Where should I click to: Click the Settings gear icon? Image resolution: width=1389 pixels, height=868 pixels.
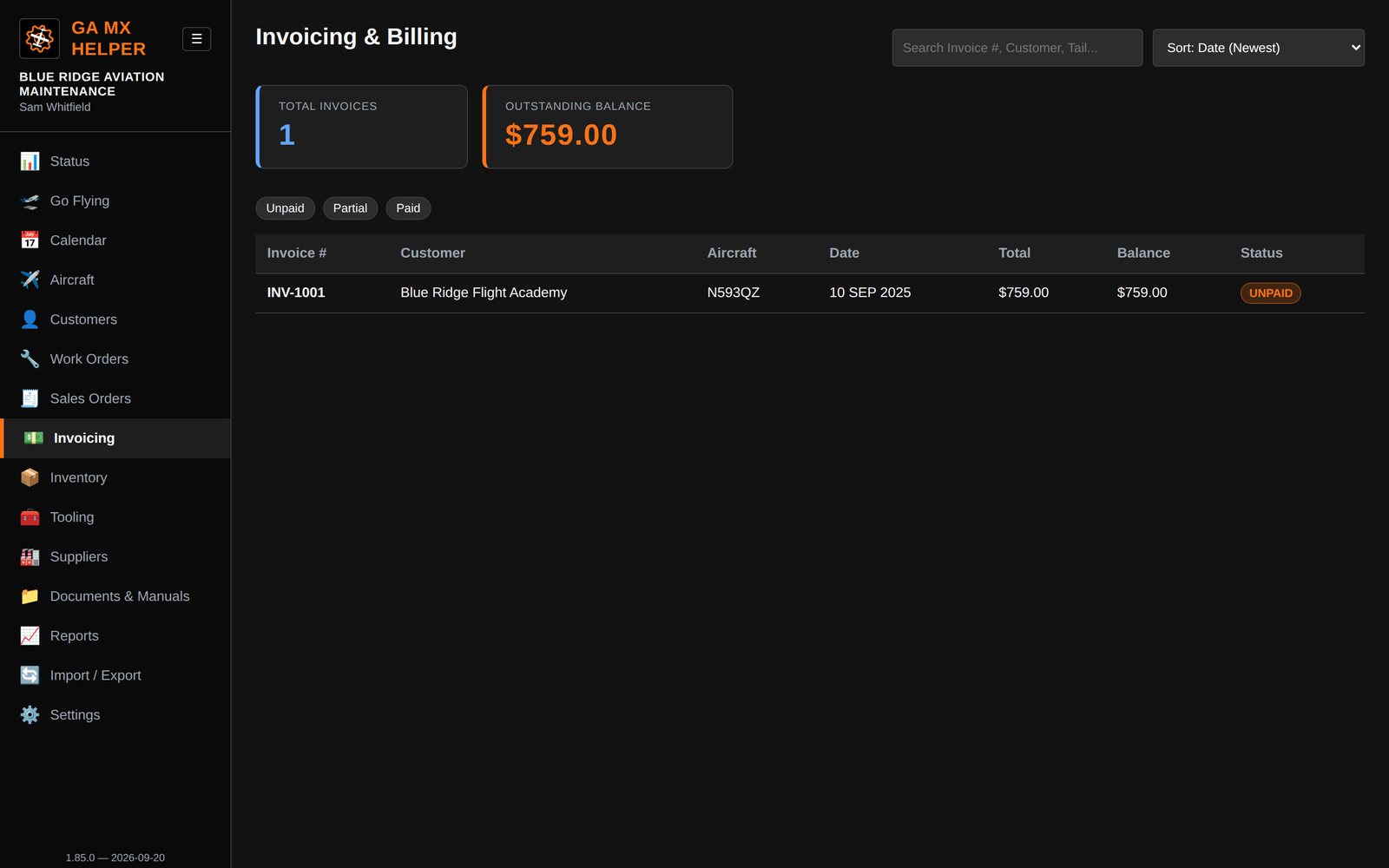coord(30,714)
